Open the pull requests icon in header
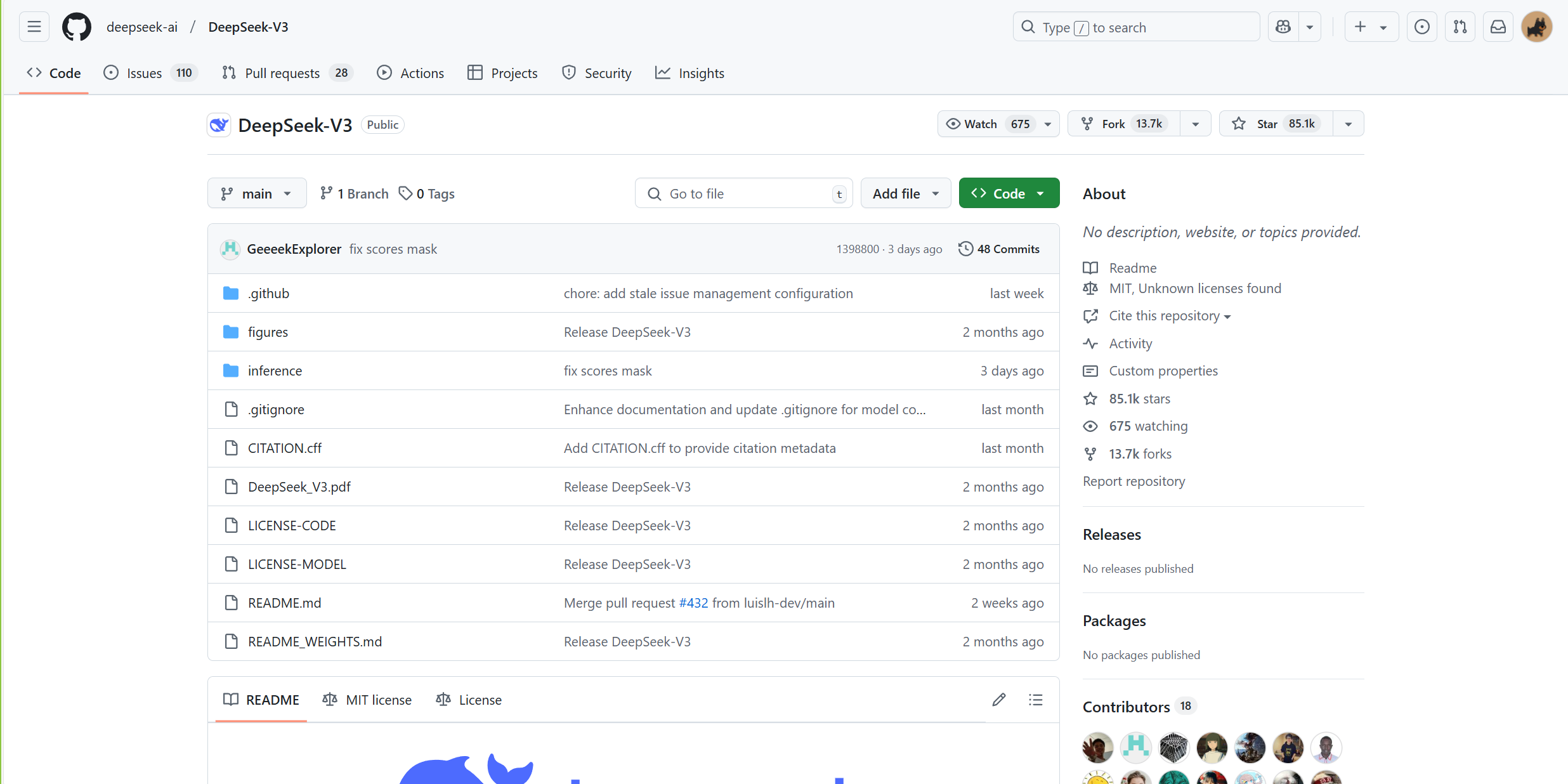The height and width of the screenshot is (784, 1568). [1460, 27]
